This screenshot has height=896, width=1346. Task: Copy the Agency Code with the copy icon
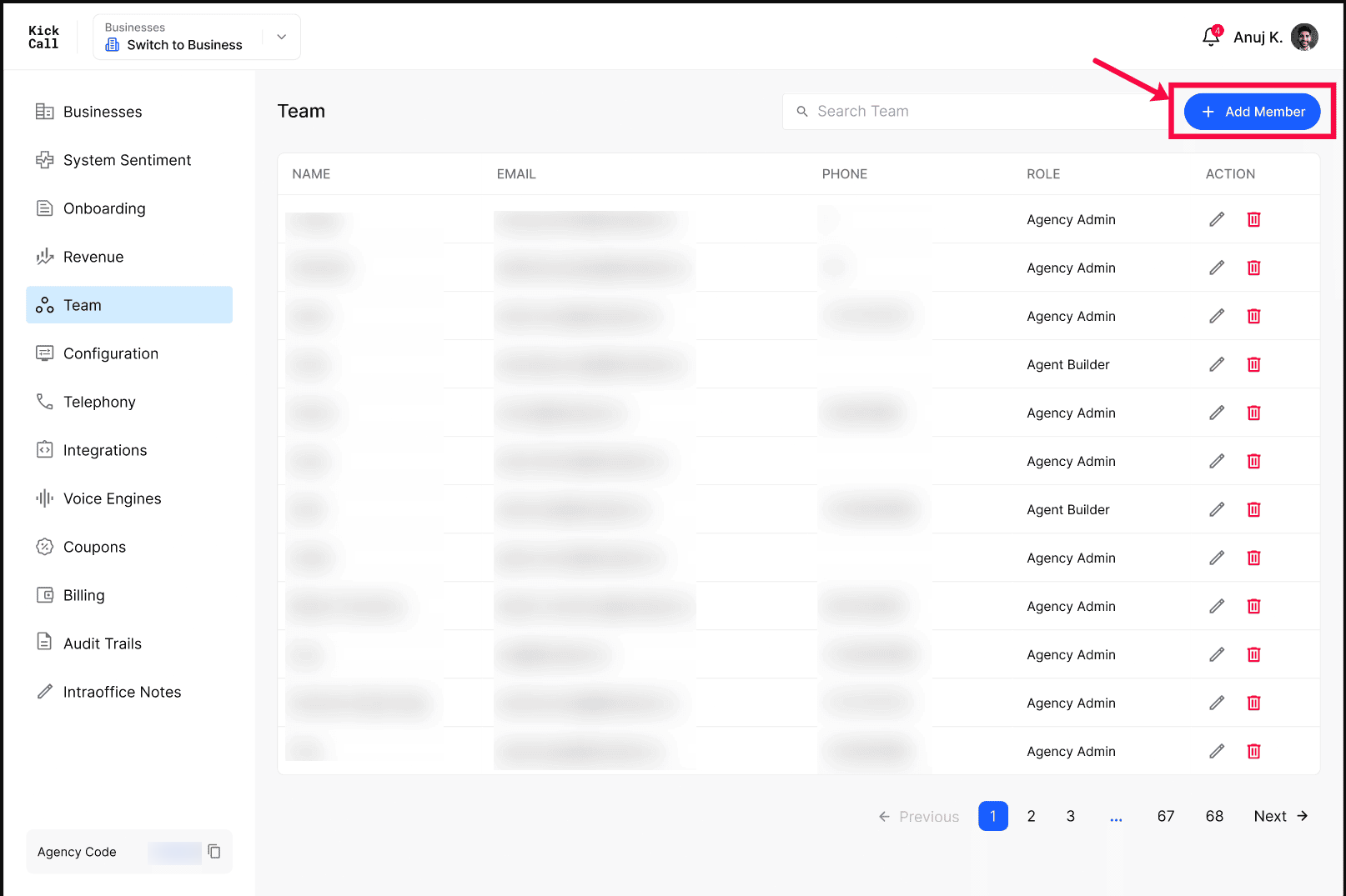click(x=214, y=851)
